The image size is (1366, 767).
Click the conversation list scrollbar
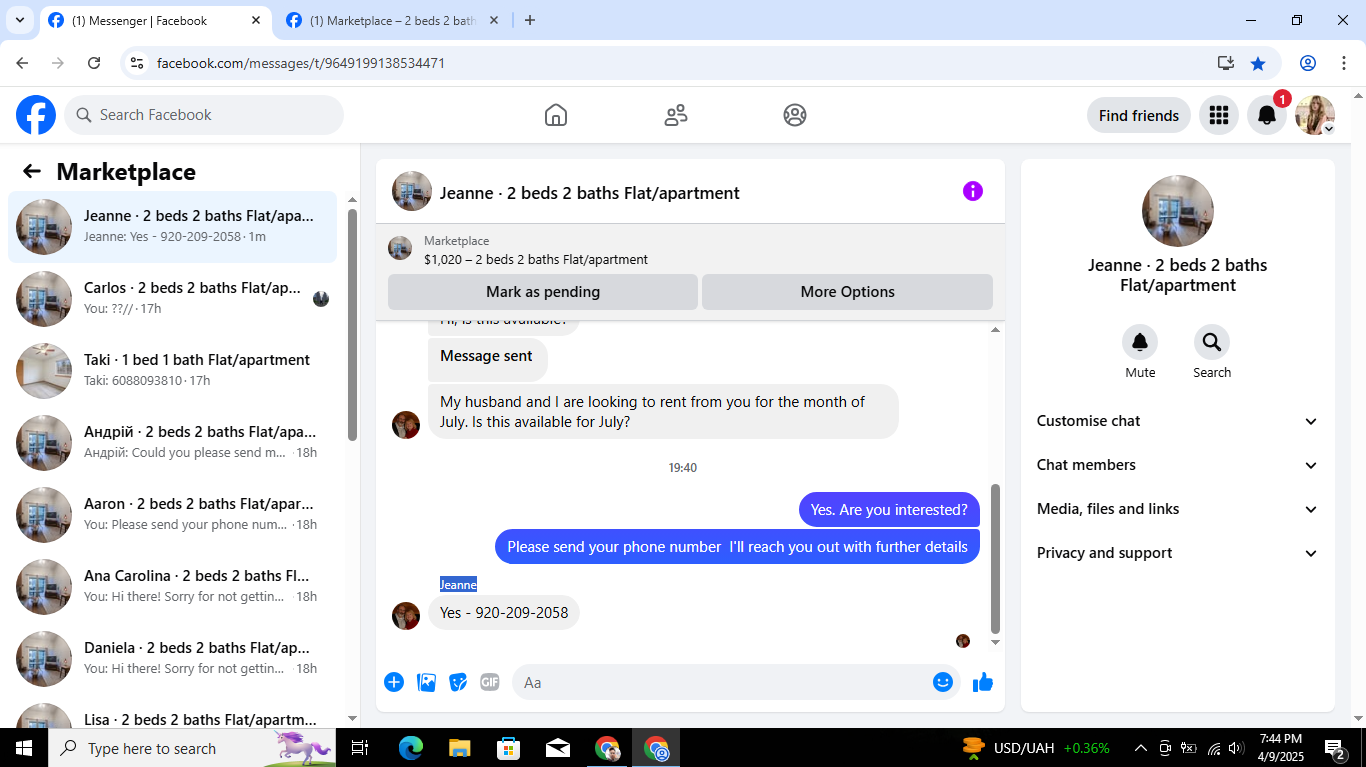tap(352, 325)
